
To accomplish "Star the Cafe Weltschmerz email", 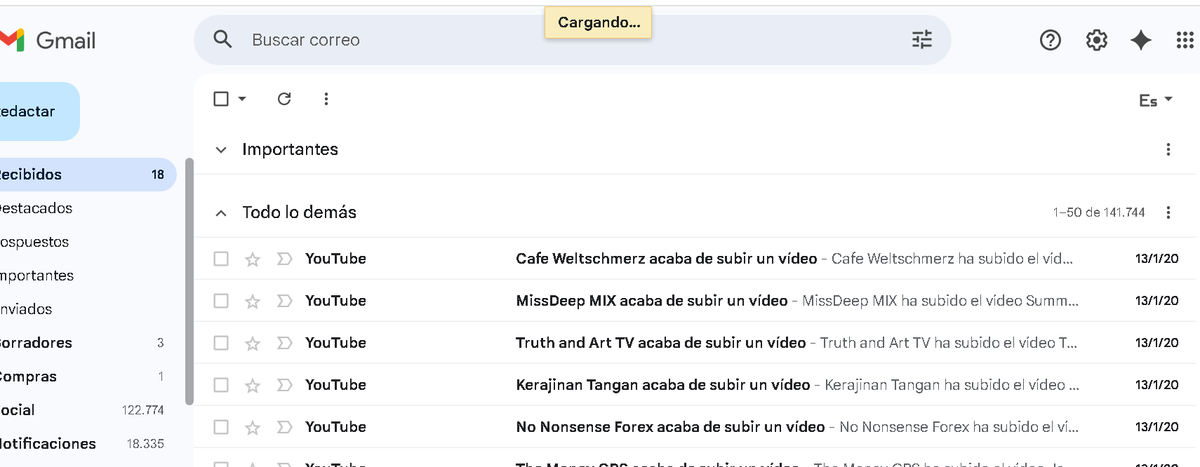I will [x=253, y=259].
